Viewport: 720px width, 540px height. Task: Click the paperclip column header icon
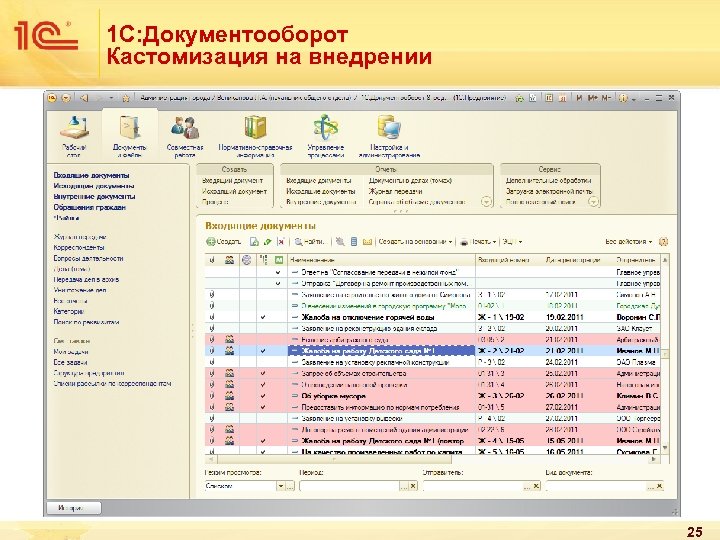pos(212,260)
